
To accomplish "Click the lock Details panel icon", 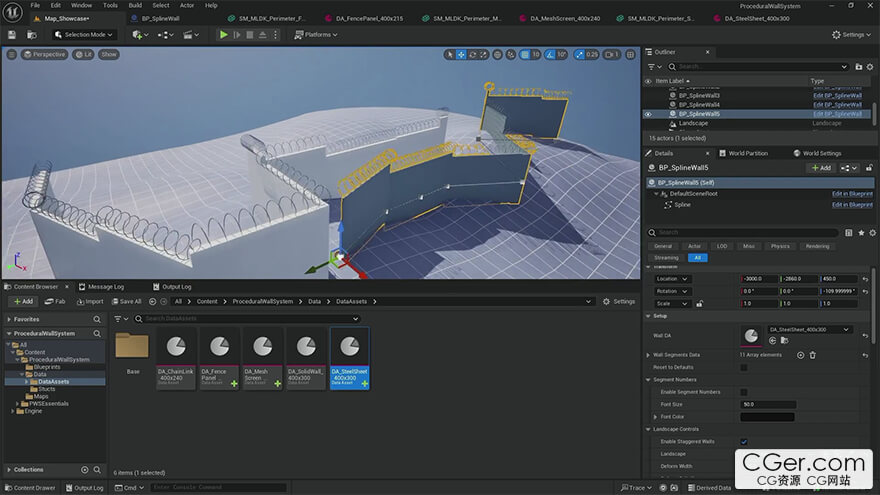I will 869,168.
